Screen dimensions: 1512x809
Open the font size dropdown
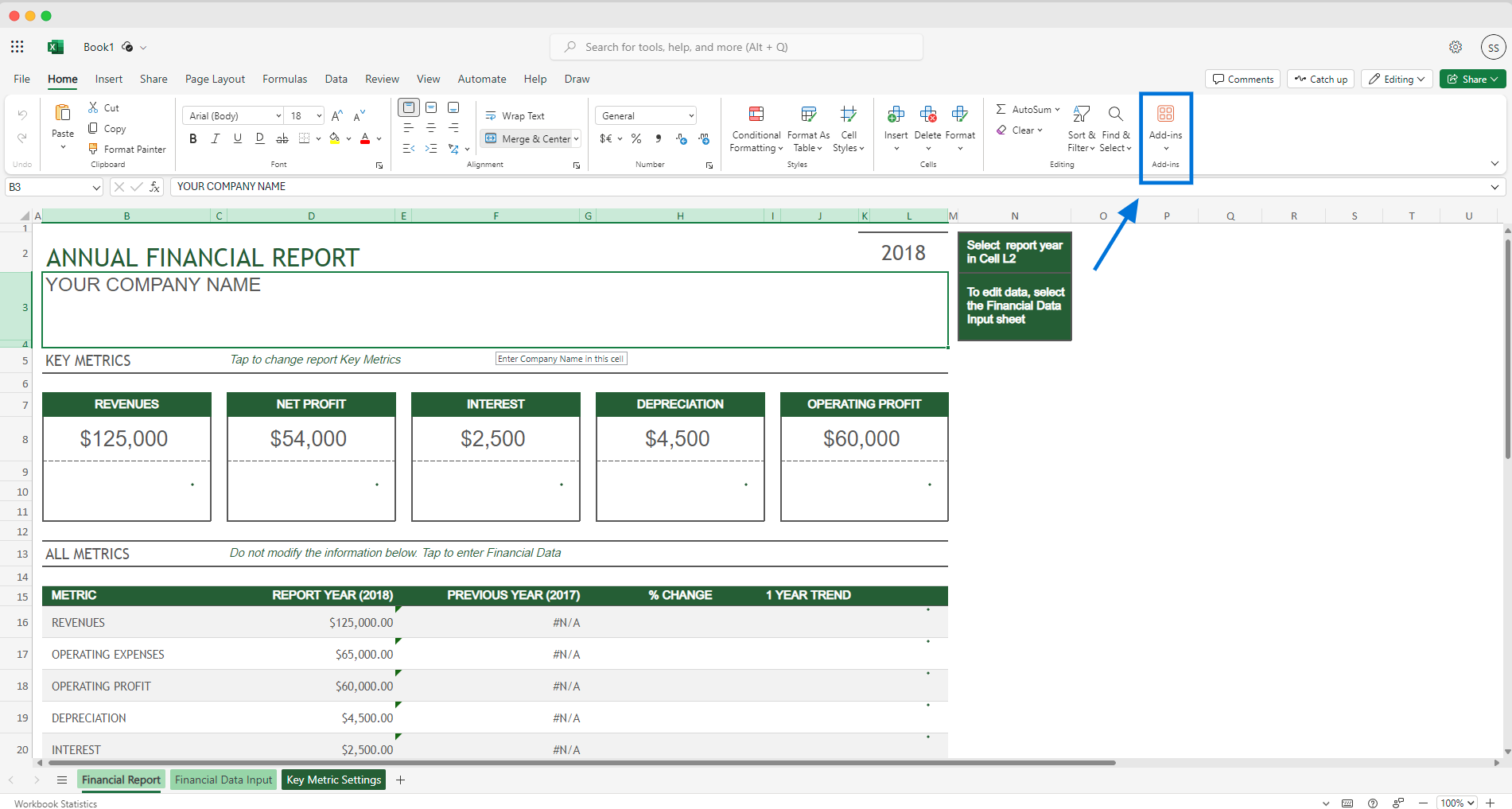coord(316,115)
